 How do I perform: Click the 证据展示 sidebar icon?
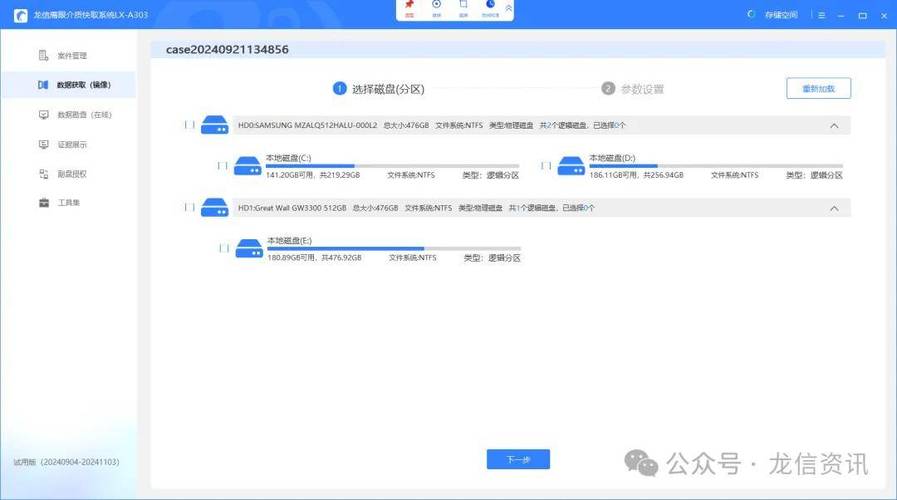click(44, 145)
